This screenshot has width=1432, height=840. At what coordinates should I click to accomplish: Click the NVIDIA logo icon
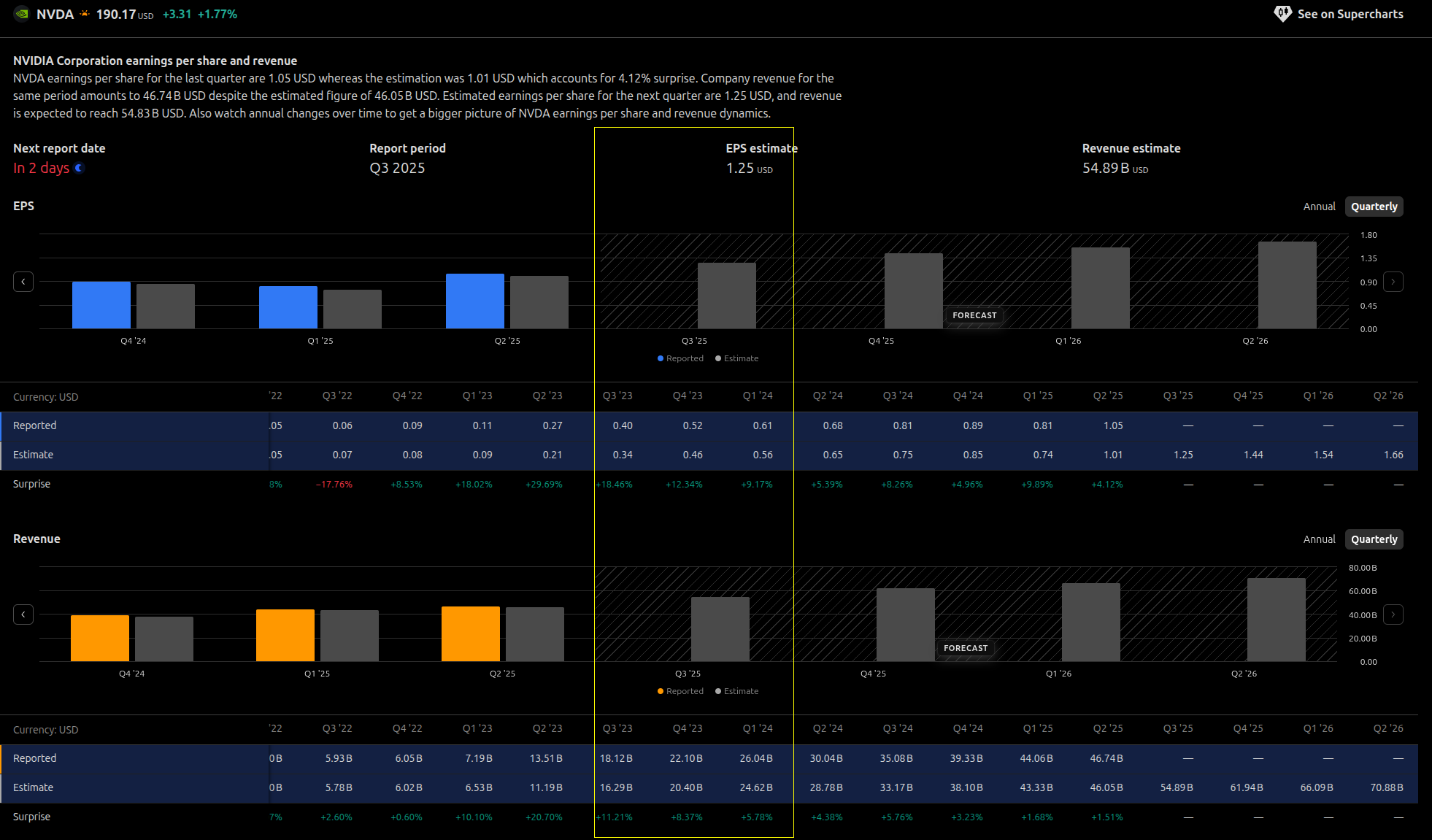coord(22,14)
